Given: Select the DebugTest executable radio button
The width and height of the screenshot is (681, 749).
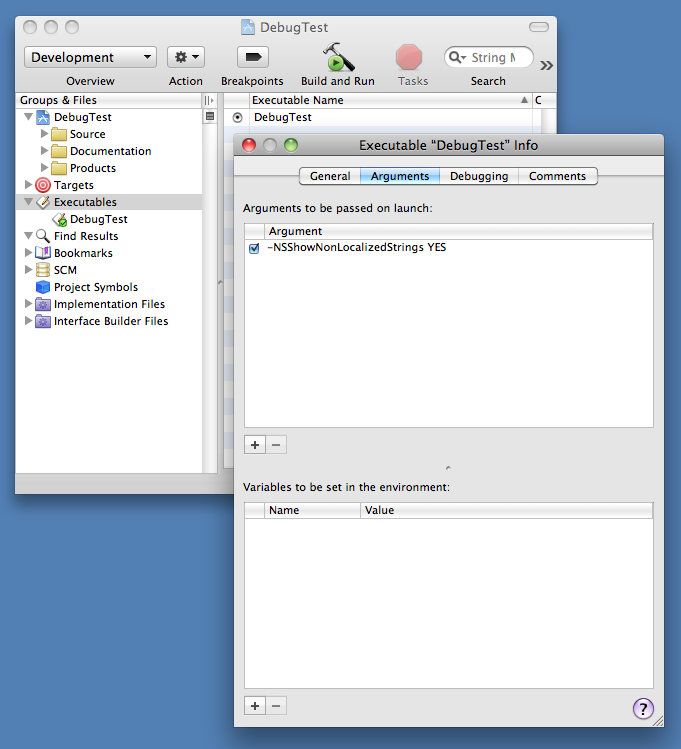Looking at the screenshot, I should click(x=237, y=117).
